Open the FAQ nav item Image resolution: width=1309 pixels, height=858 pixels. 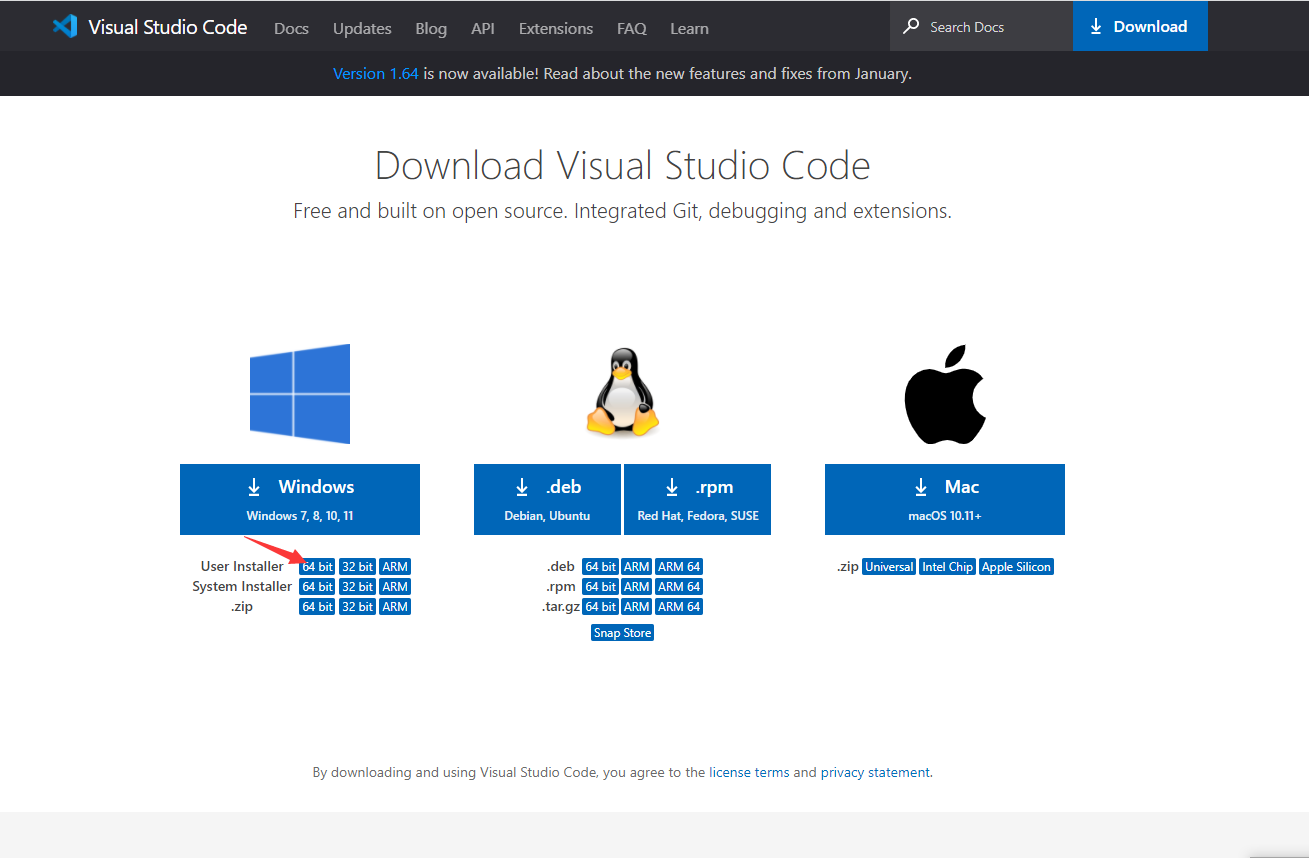click(632, 28)
